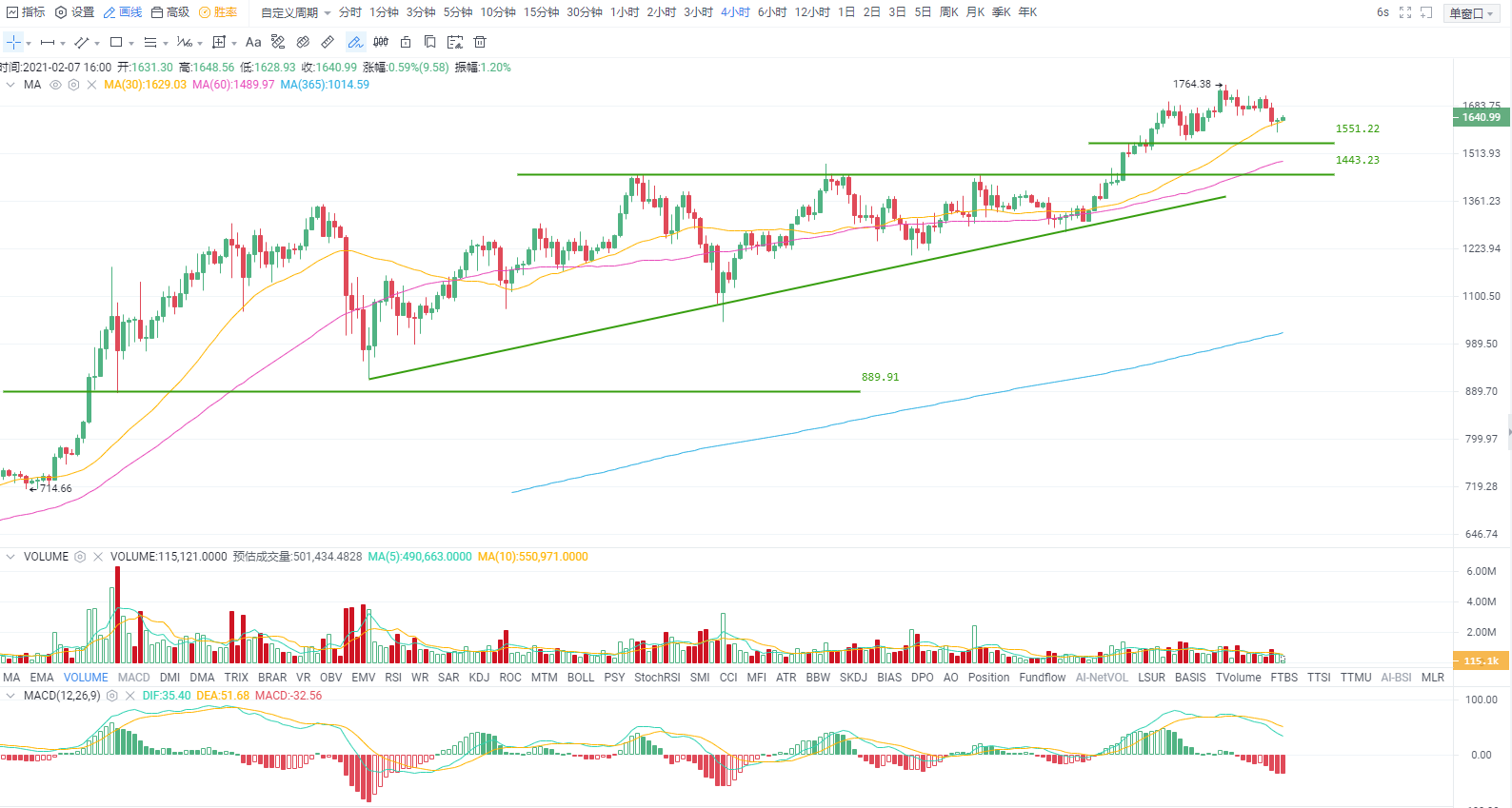This screenshot has width=1512, height=808.
Task: Switch to the 15分钟 timeframe
Action: [542, 12]
